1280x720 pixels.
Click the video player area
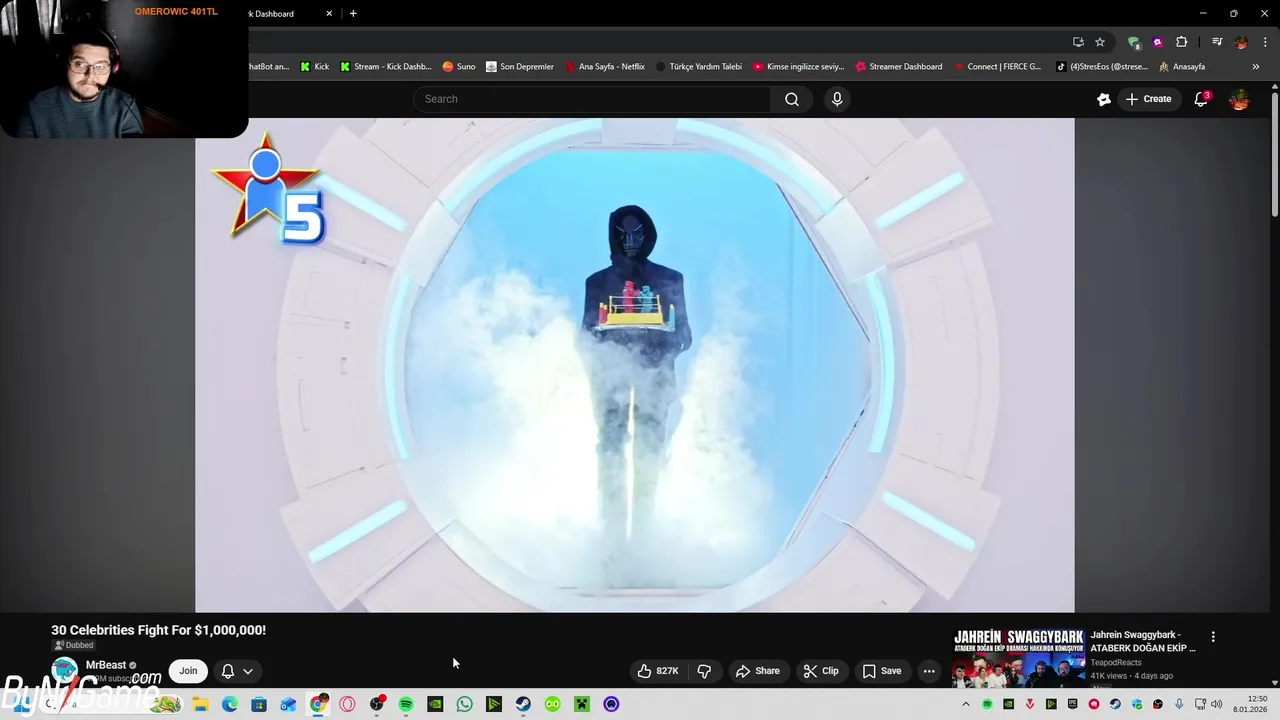(x=634, y=365)
